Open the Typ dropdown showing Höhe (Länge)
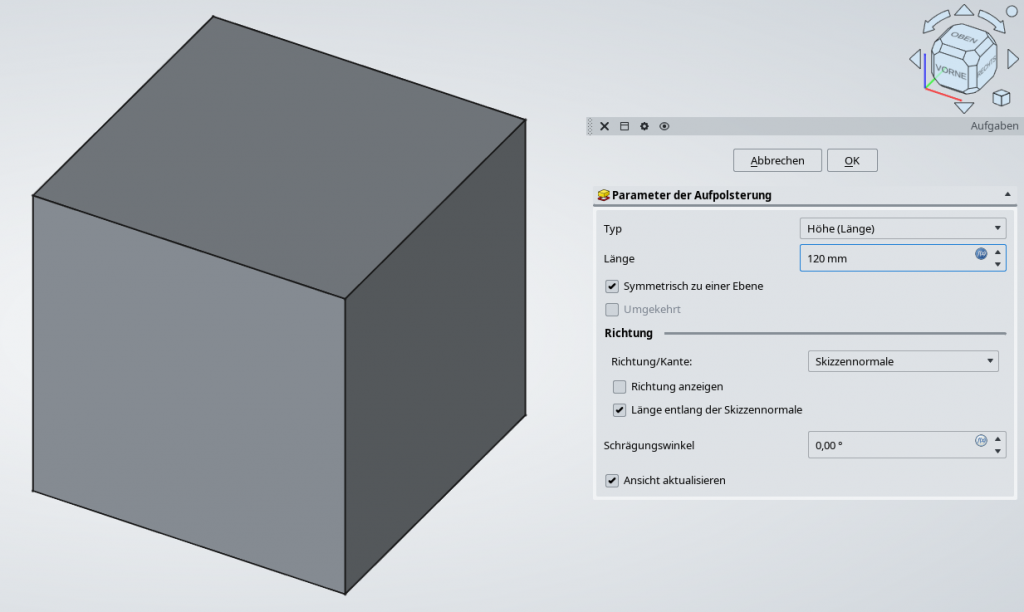 903,229
